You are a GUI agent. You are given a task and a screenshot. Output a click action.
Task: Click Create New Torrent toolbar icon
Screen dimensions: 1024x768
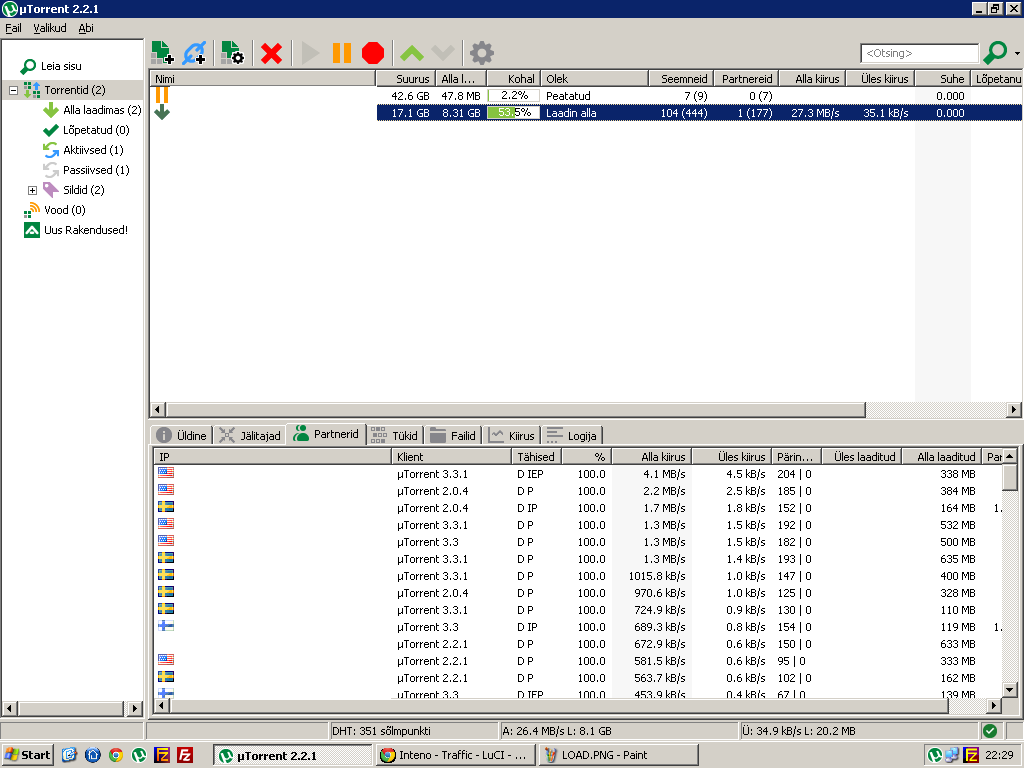tap(232, 53)
